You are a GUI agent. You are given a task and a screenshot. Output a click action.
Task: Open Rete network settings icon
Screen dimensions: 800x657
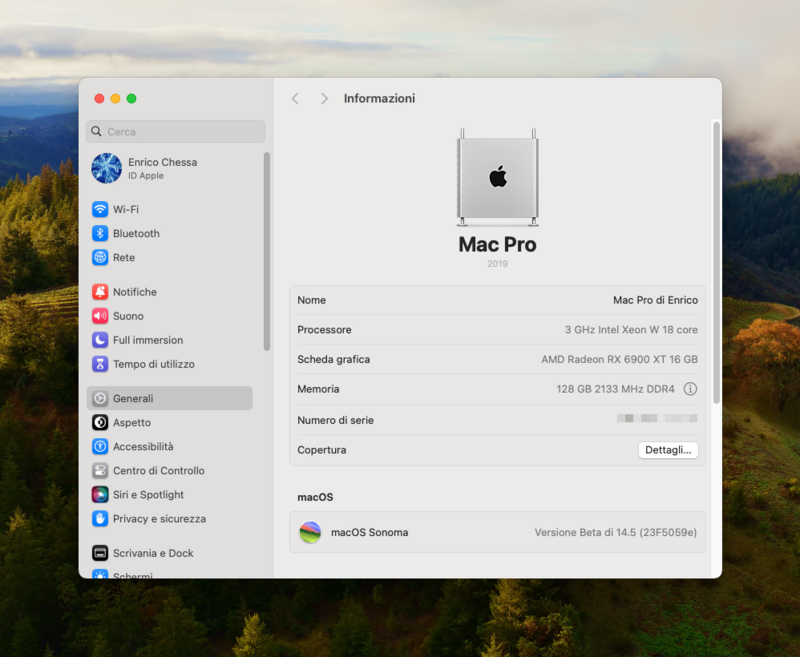(100, 257)
